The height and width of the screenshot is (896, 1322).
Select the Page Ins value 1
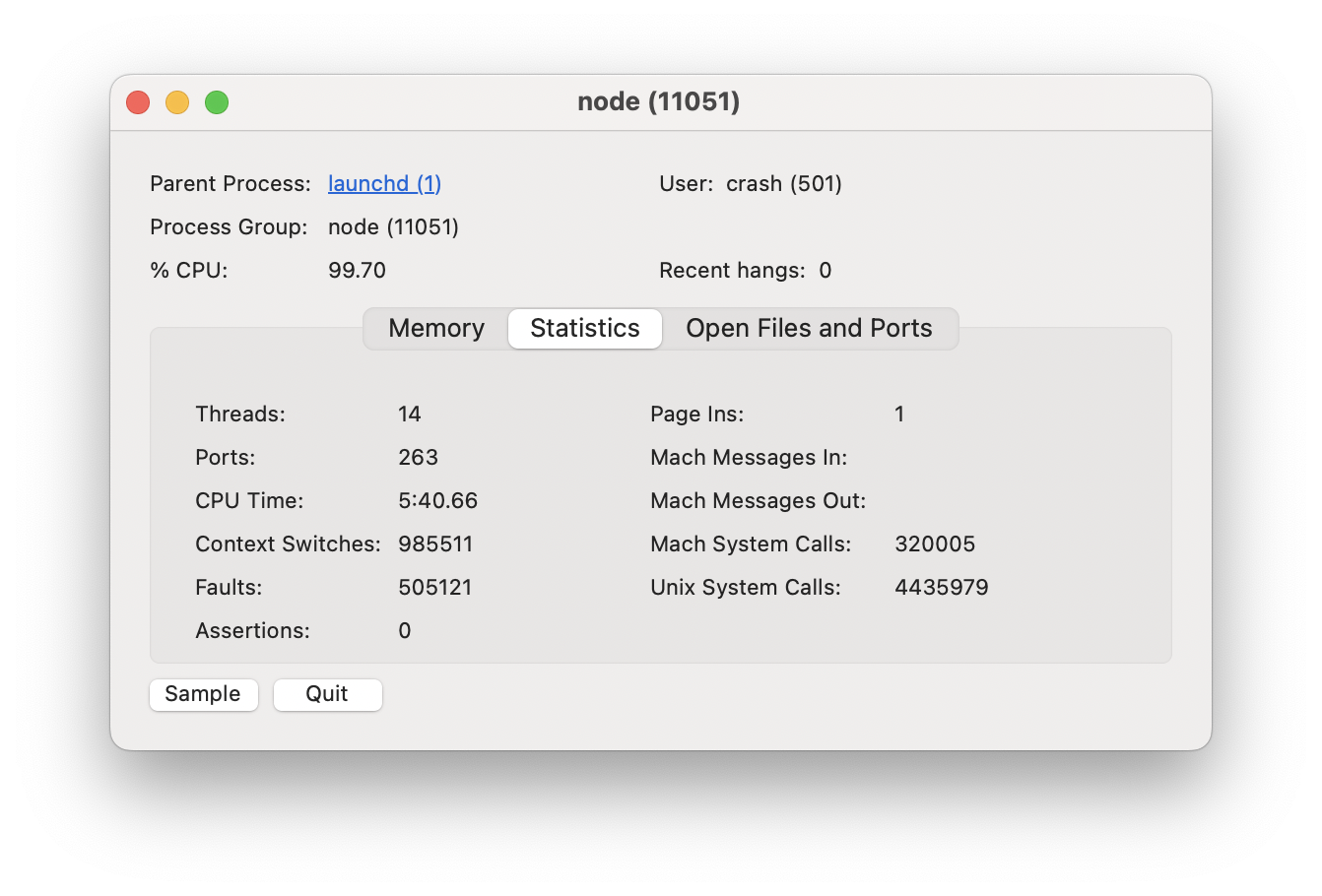(x=898, y=414)
